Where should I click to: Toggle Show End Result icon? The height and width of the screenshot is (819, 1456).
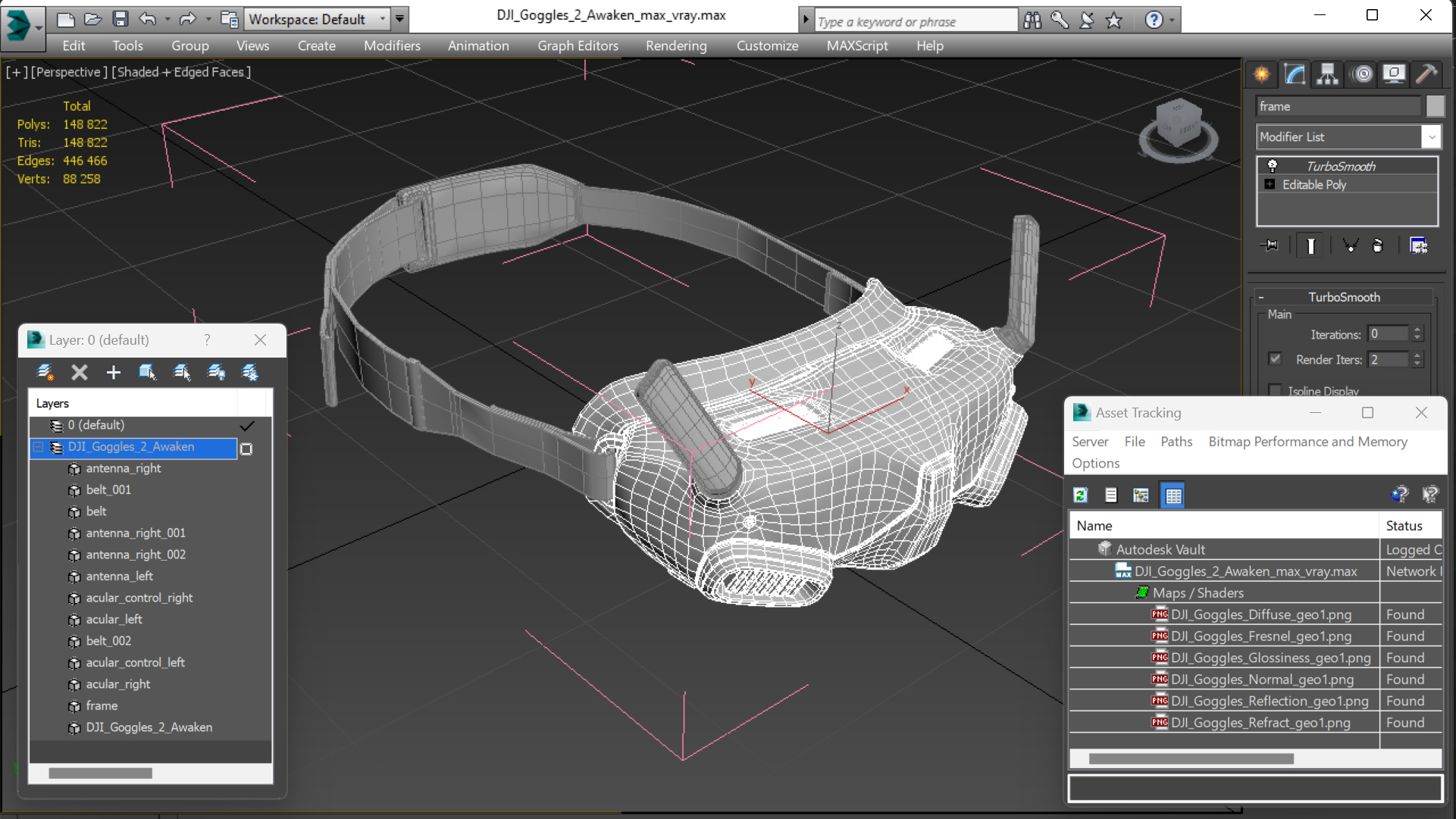[1310, 245]
